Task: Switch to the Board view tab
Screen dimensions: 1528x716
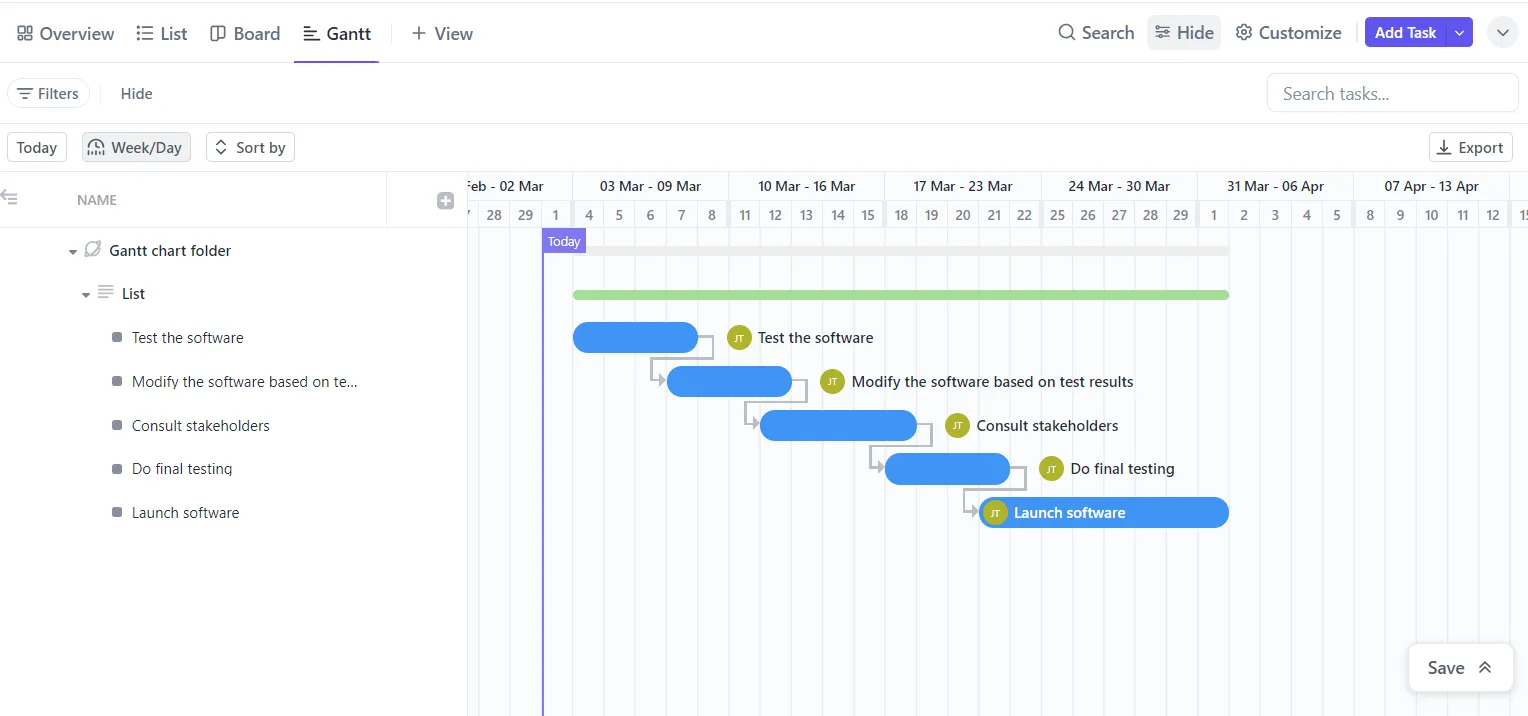Action: pos(245,33)
